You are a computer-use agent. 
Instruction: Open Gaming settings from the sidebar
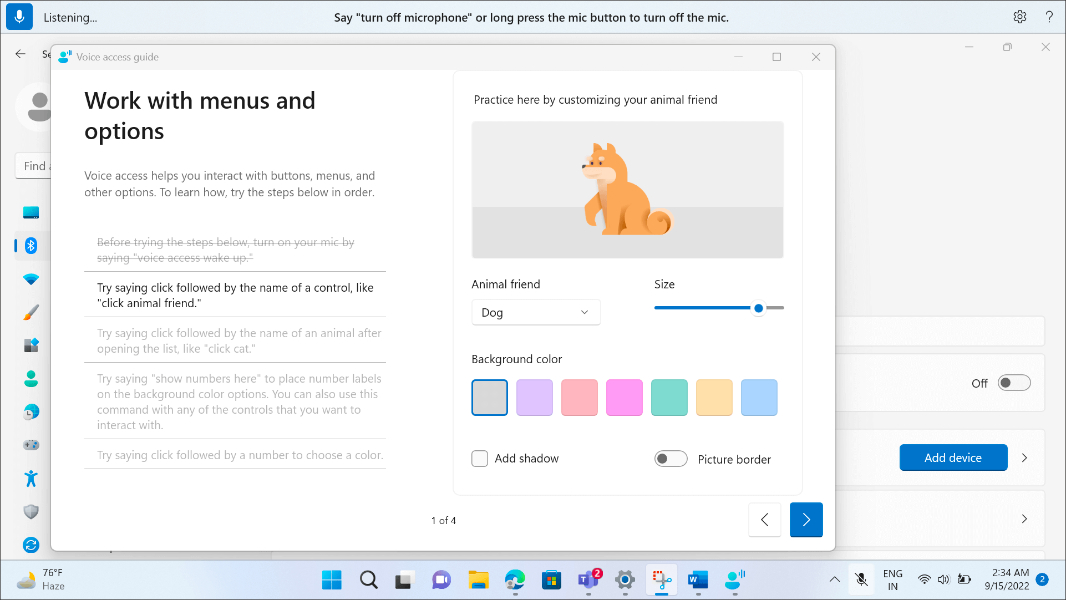pos(30,445)
